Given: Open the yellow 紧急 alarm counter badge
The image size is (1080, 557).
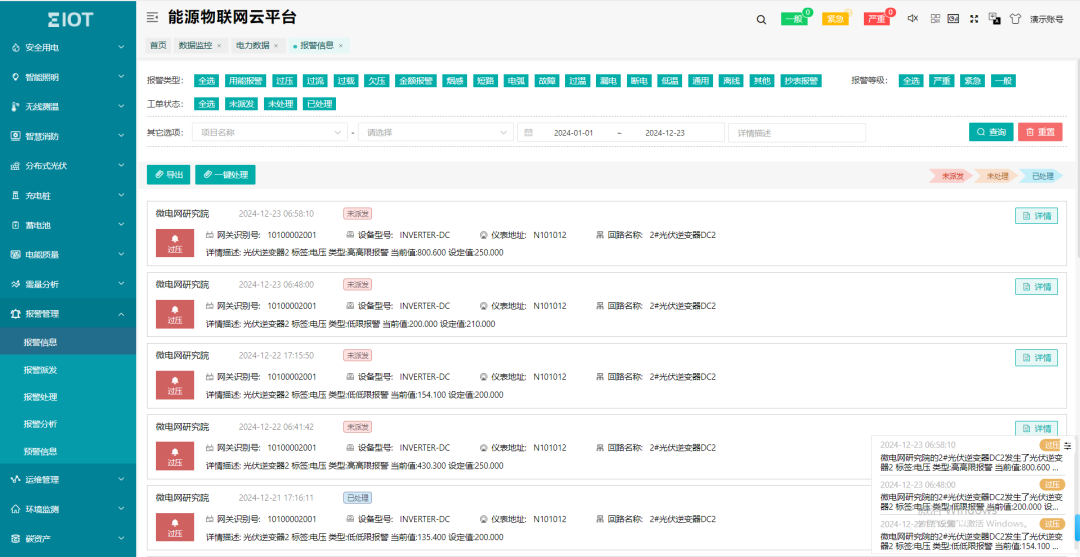Looking at the screenshot, I should 835,19.
